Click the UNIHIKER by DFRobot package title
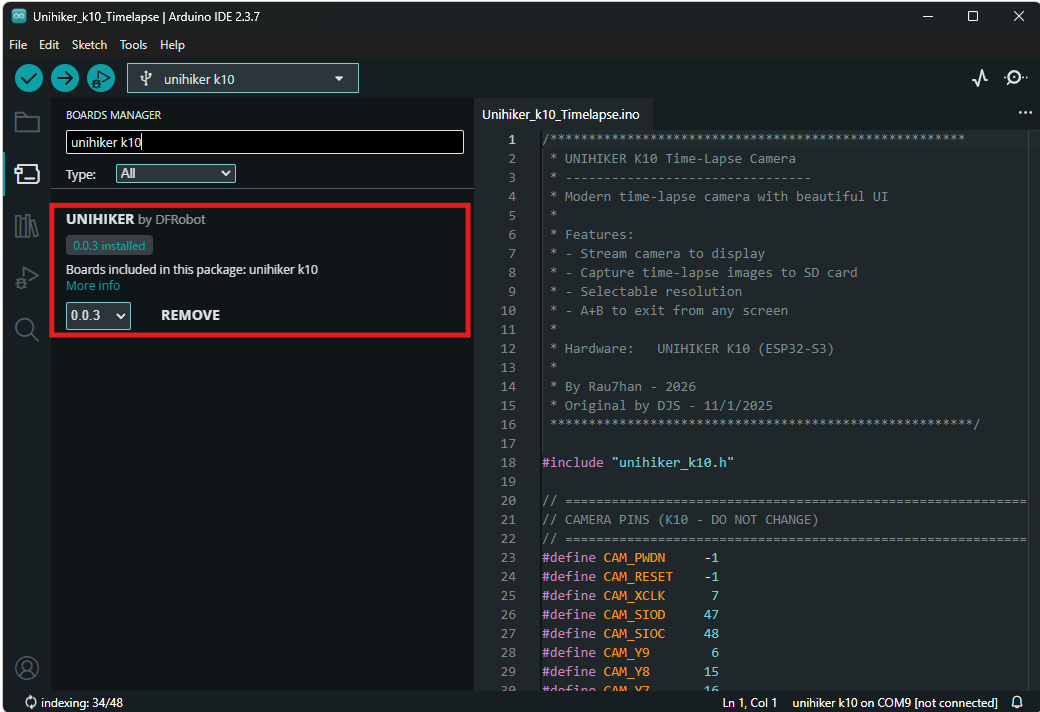Image resolution: width=1040 pixels, height=712 pixels. coord(135,219)
